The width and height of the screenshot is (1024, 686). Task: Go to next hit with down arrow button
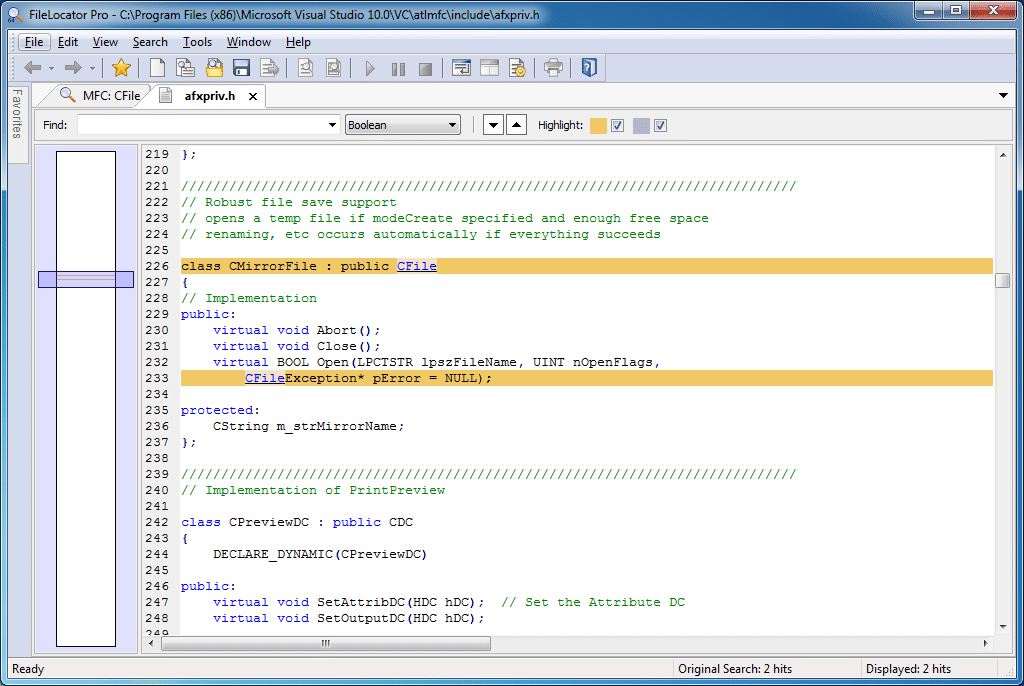[x=493, y=125]
